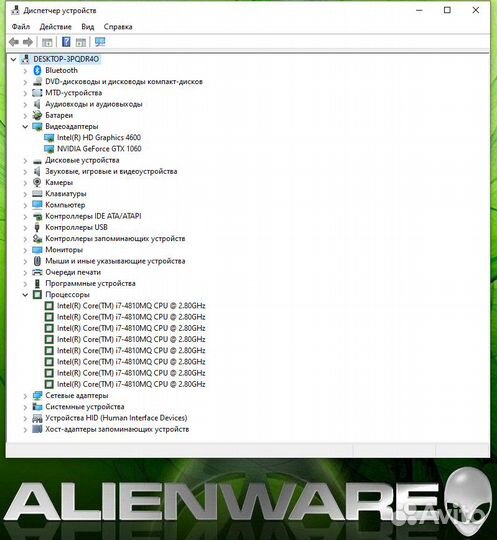Expand the Контроллеры запоминающих устройств category
Screen dimensions: 497x540
[25, 239]
